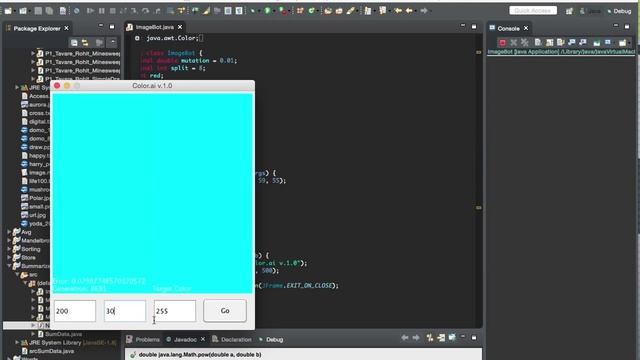Viewport: 640px width, 360px height.
Task: Toggle Show Console on standard output change
Action: point(571,42)
